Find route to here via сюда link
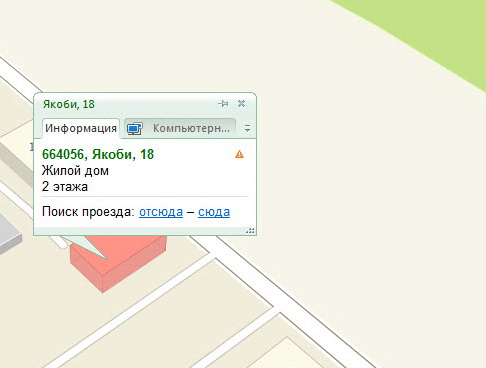The width and height of the screenshot is (486, 368). [x=214, y=212]
